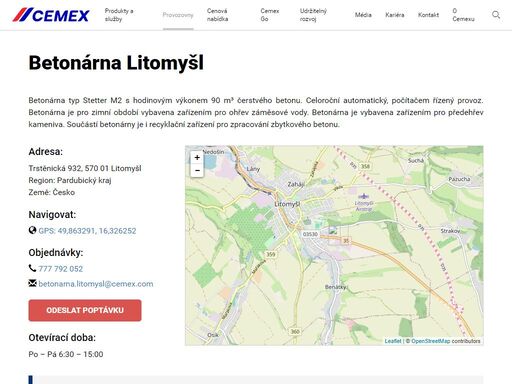Click the Nedošín label on the map

pyautogui.click(x=213, y=152)
